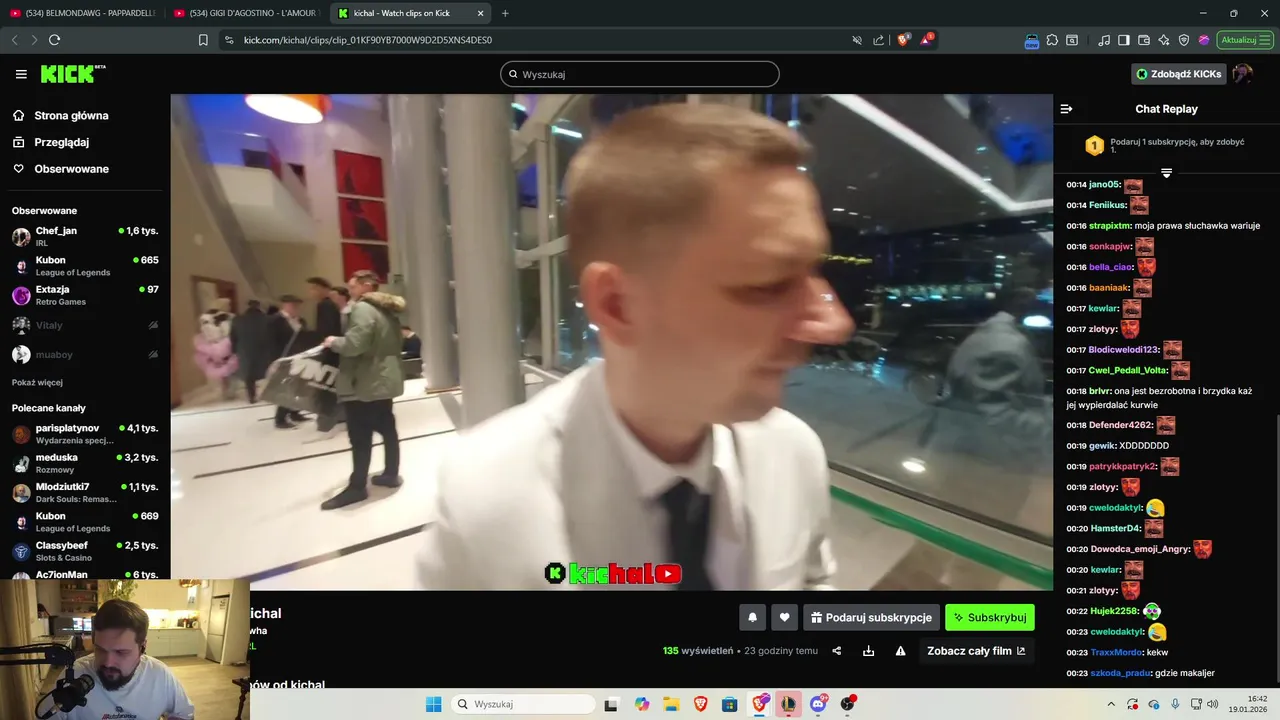1280x720 pixels.
Task: Open Discord from the taskbar
Action: click(818, 704)
